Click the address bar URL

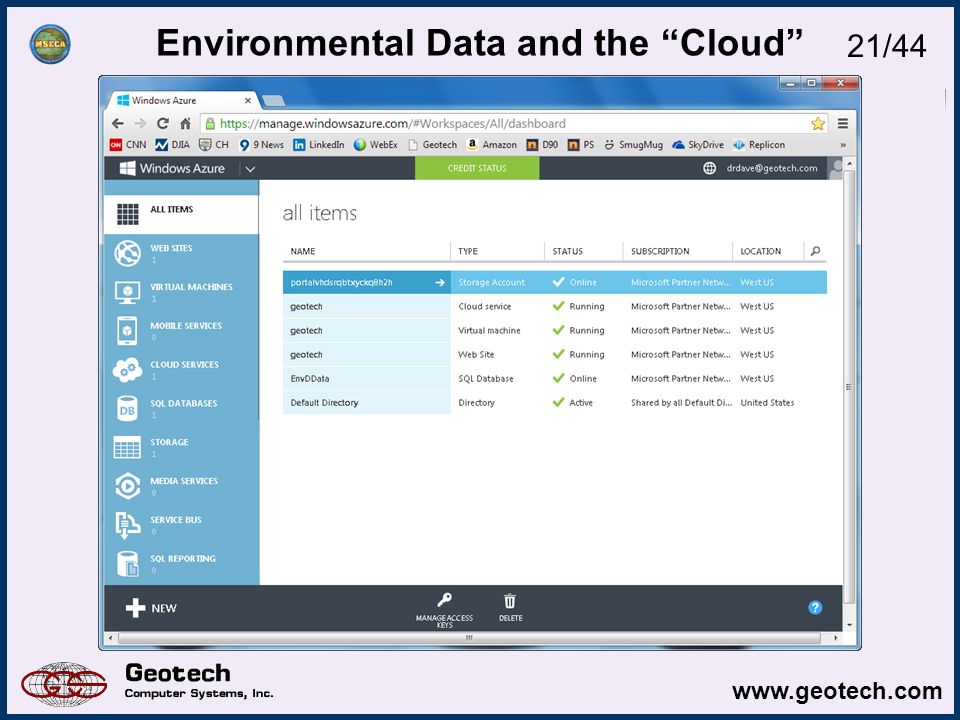392,124
